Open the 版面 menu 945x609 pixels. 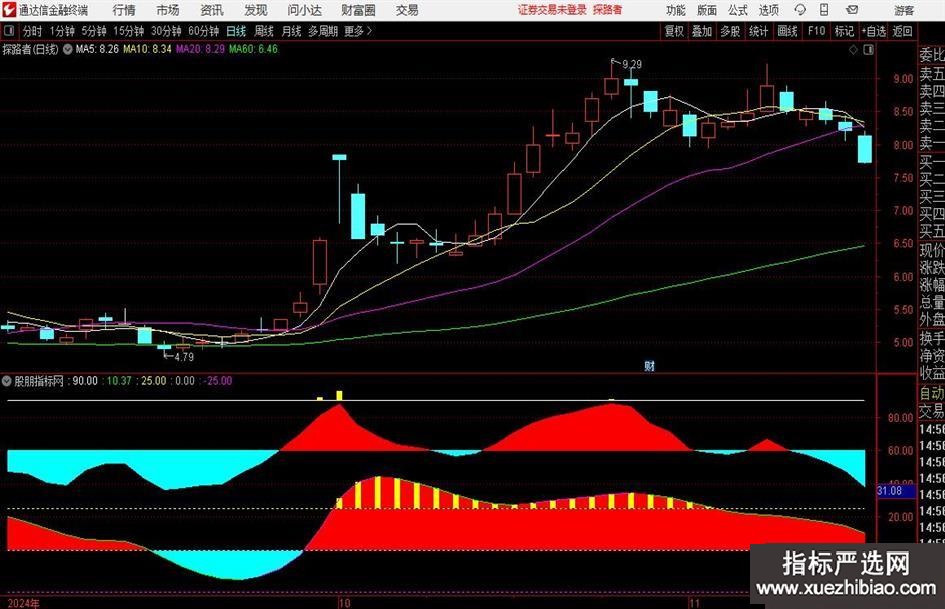tap(706, 10)
